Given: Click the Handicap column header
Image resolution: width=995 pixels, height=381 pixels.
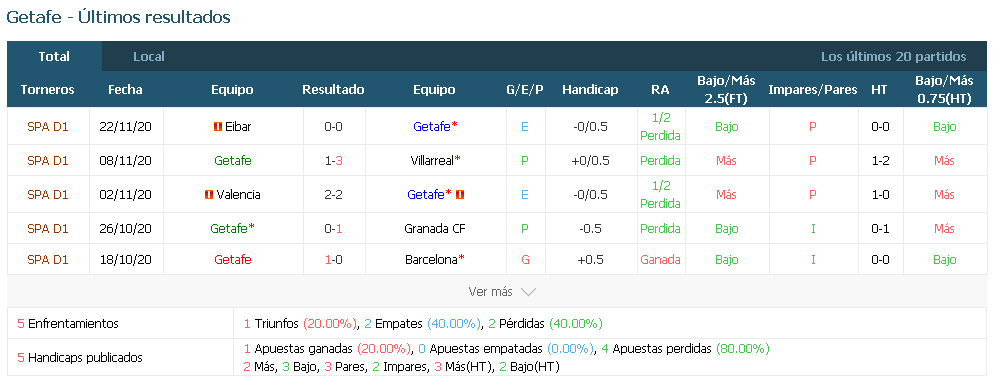Looking at the screenshot, I should pyautogui.click(x=590, y=90).
